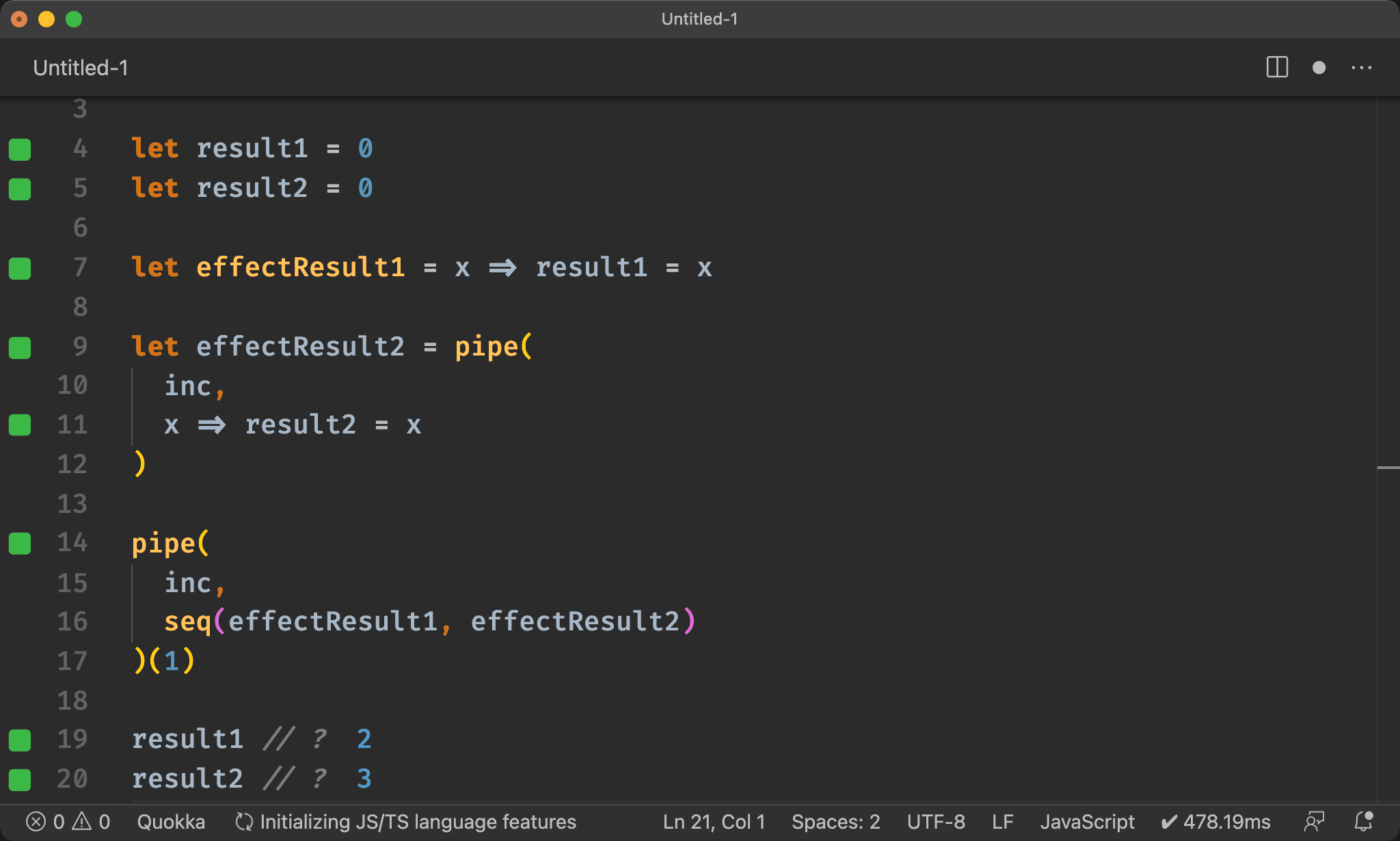Image resolution: width=1400 pixels, height=841 pixels.
Task: Place cursor on effectResult1 declaration line 7
Action: coord(301,267)
